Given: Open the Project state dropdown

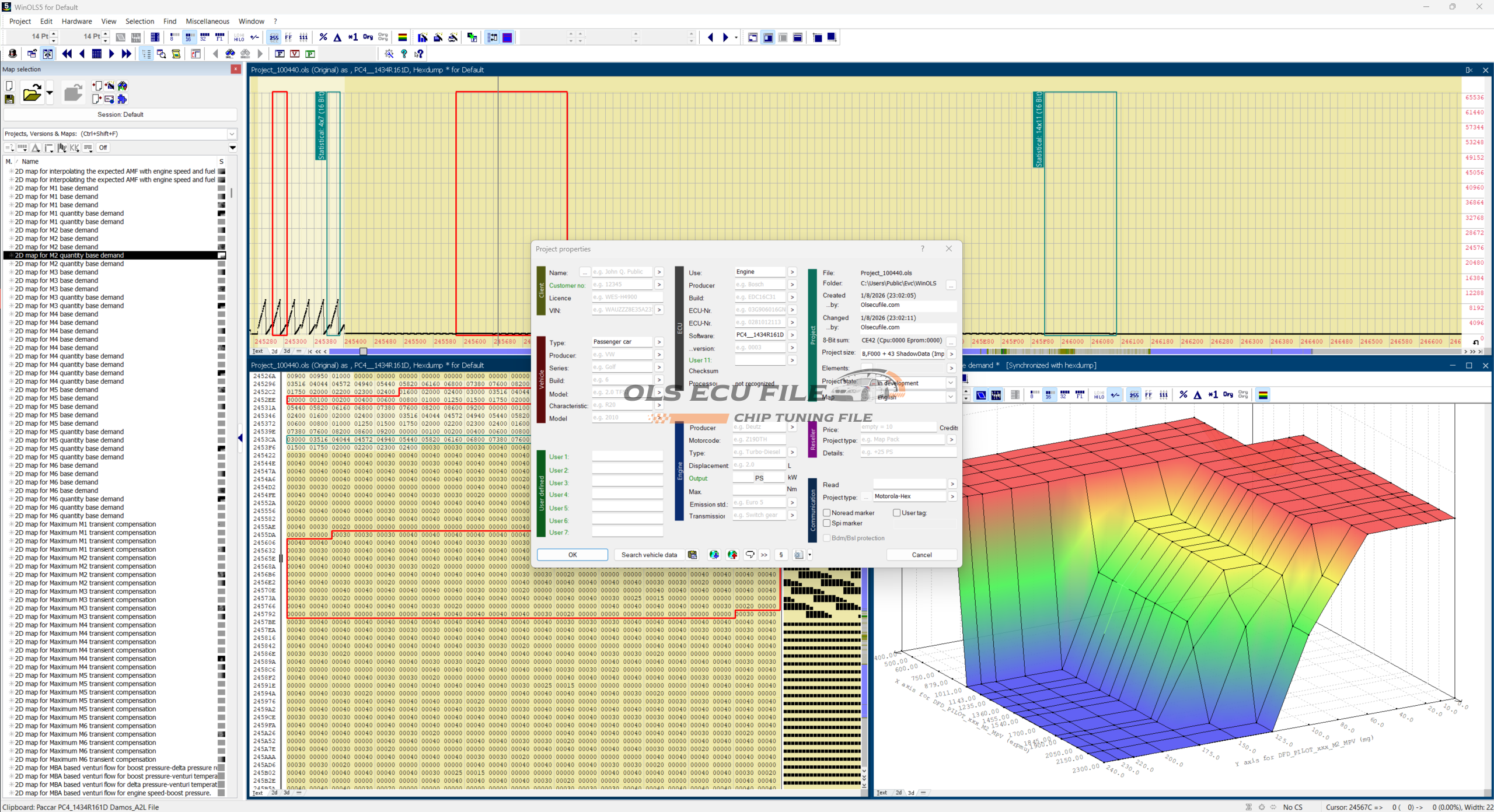Looking at the screenshot, I should (950, 383).
